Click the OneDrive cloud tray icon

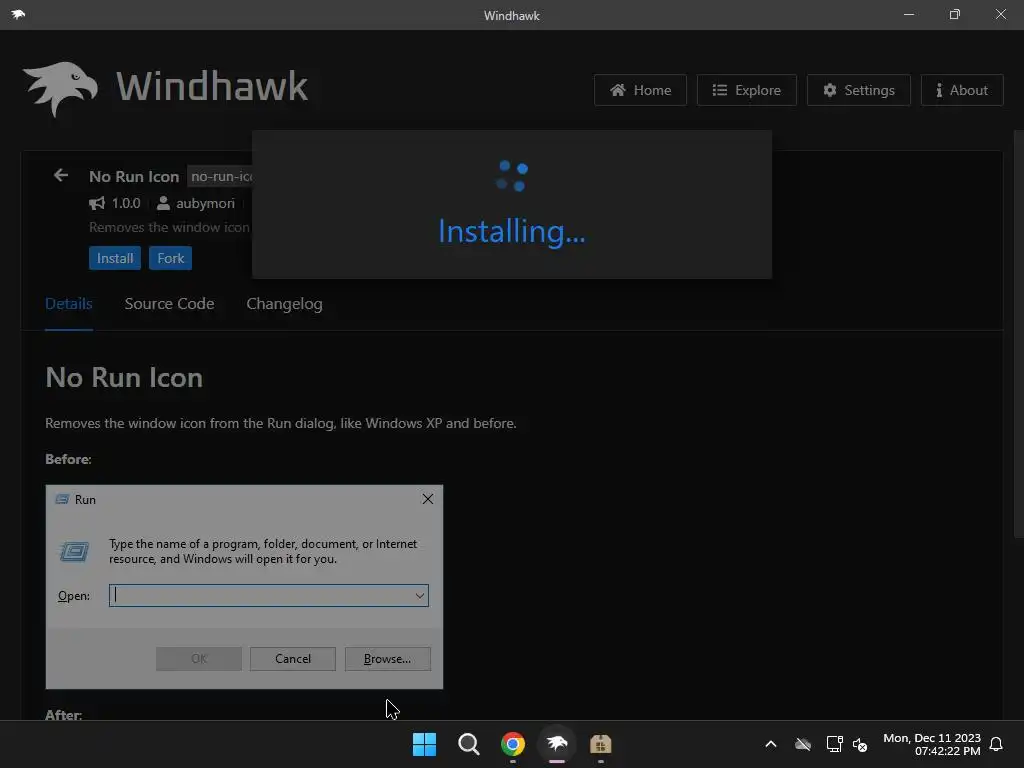pos(803,744)
